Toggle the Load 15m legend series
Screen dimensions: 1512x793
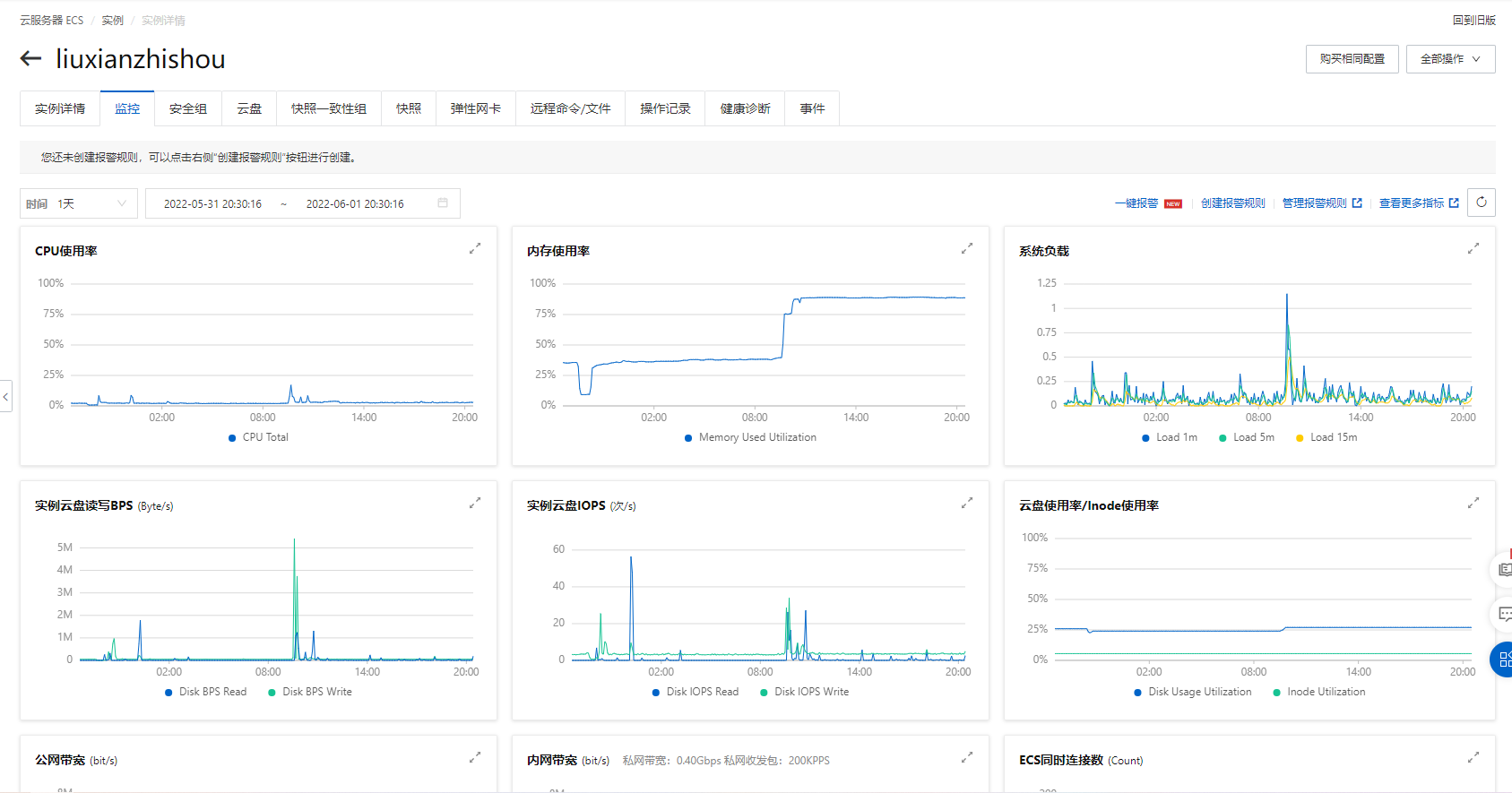pyautogui.click(x=1326, y=437)
